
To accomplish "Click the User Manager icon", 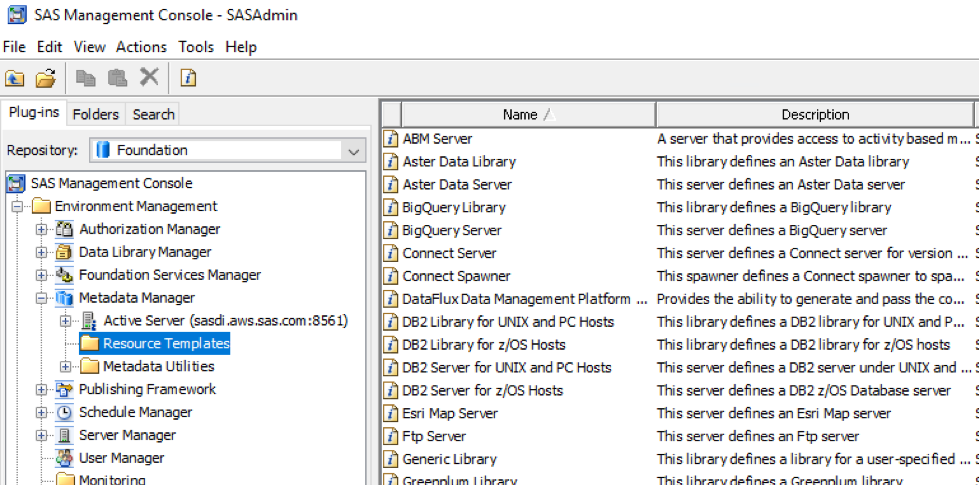I will click(x=65, y=458).
